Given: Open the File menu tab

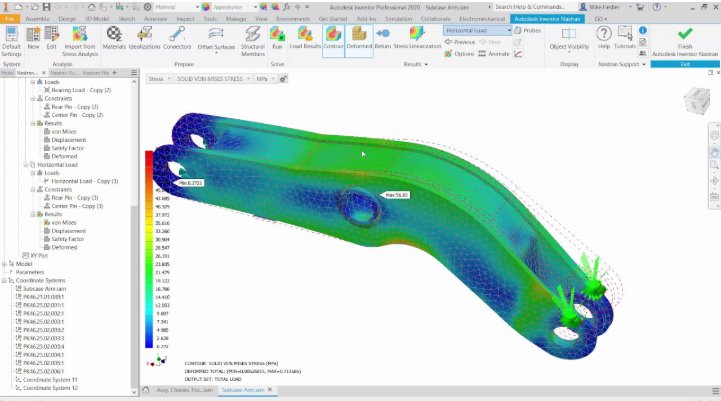Looking at the screenshot, I should click(x=10, y=19).
